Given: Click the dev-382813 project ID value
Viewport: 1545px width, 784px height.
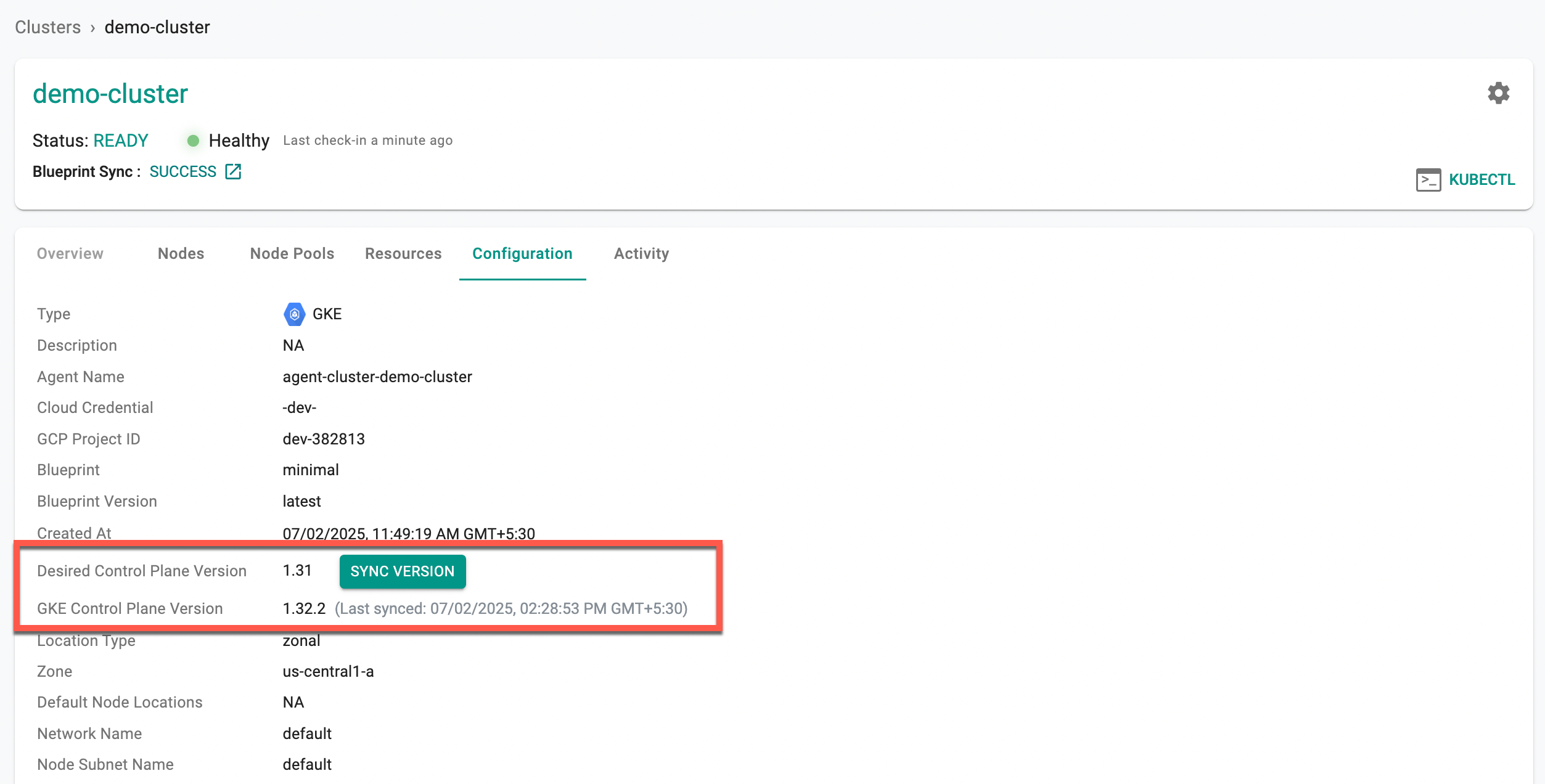Looking at the screenshot, I should click(x=324, y=439).
